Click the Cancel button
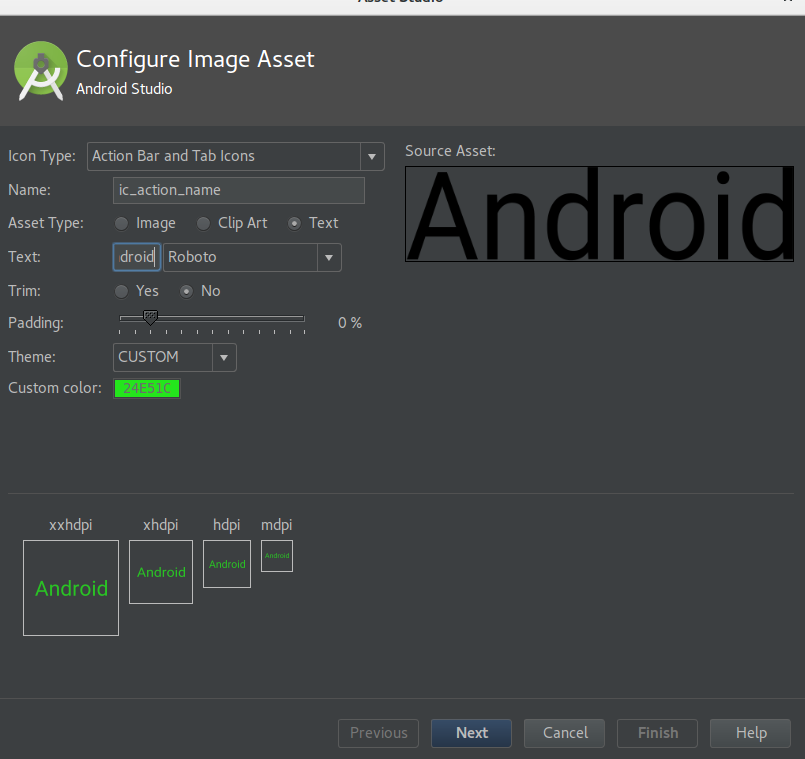Screen dimensions: 805x759 point(564,733)
